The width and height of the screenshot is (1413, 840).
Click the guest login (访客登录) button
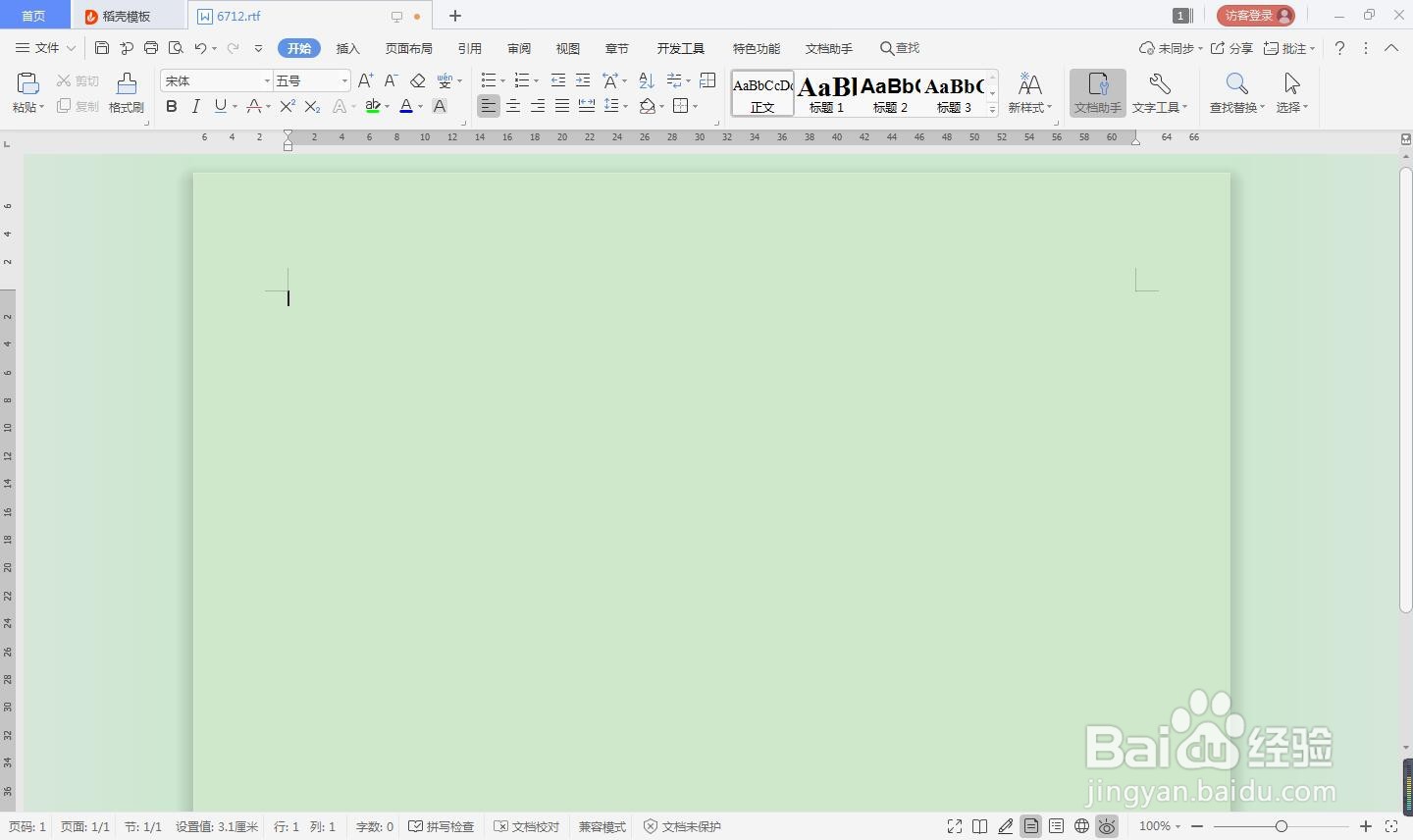point(1256,16)
